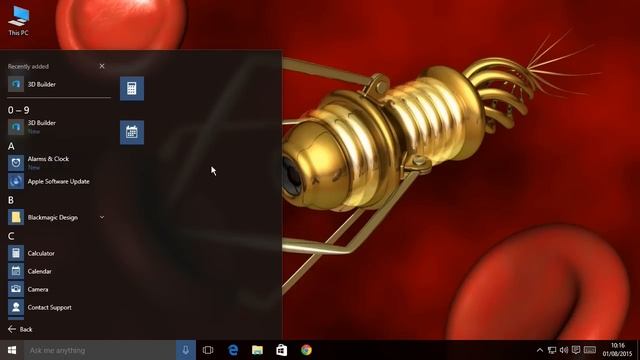Launch 3D Builder under Recently added
640x360 pixels.
pyautogui.click(x=59, y=84)
